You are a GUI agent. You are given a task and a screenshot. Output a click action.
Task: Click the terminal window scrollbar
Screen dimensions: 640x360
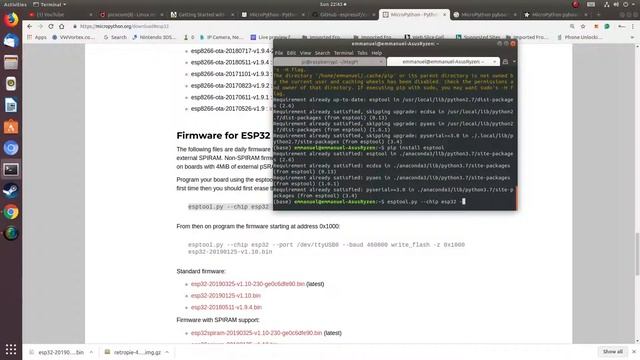[516, 198]
